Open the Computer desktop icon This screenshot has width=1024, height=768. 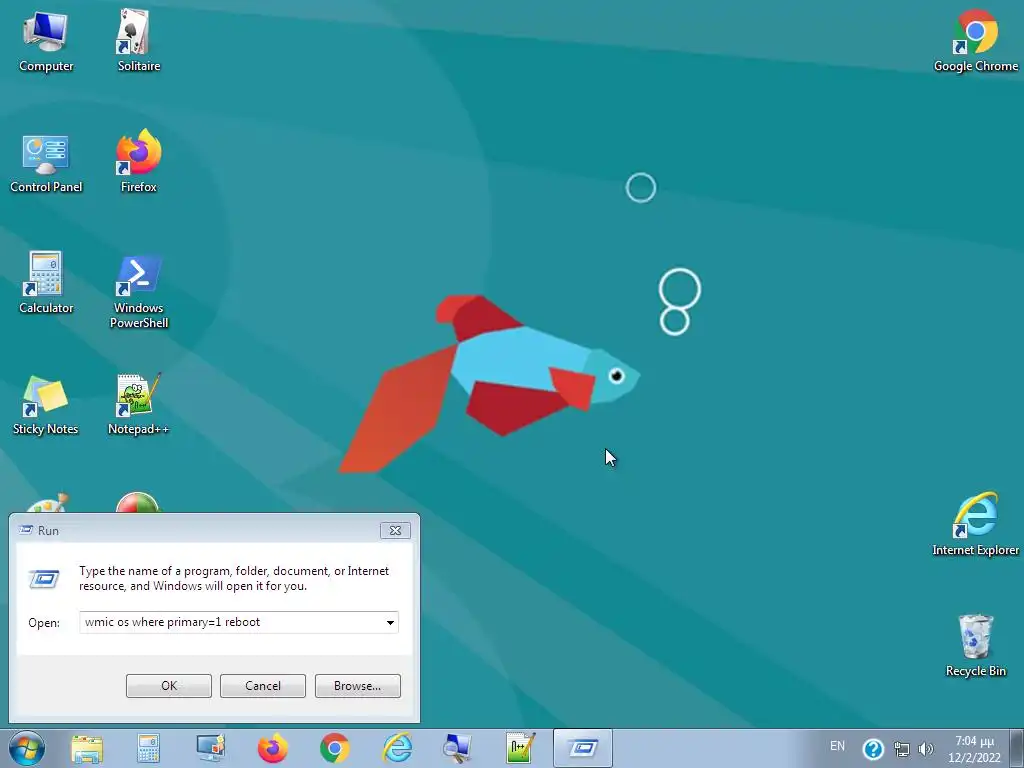pos(46,42)
